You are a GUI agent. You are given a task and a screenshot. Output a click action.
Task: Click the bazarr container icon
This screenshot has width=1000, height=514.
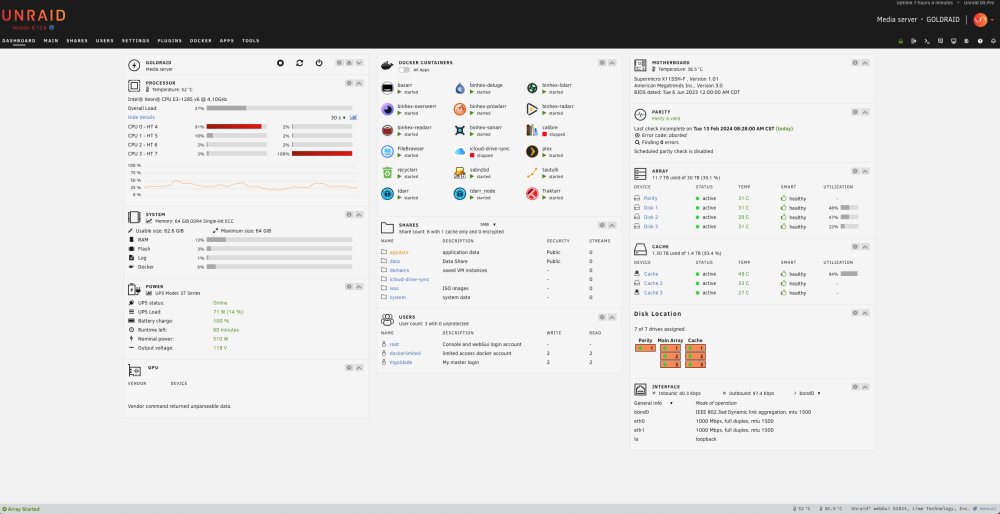click(x=387, y=88)
